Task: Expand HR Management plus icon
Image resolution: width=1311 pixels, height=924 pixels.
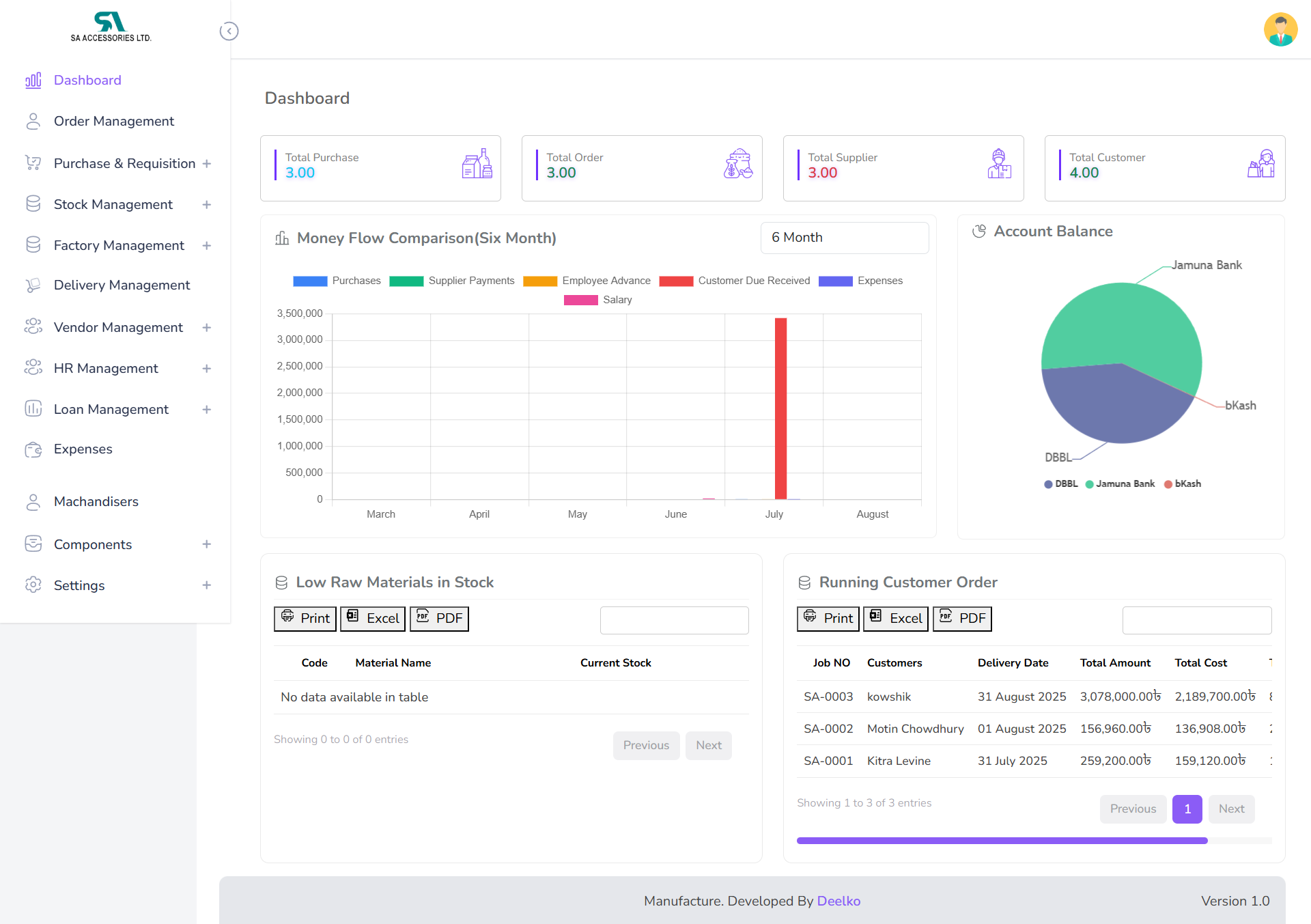Action: coord(206,369)
